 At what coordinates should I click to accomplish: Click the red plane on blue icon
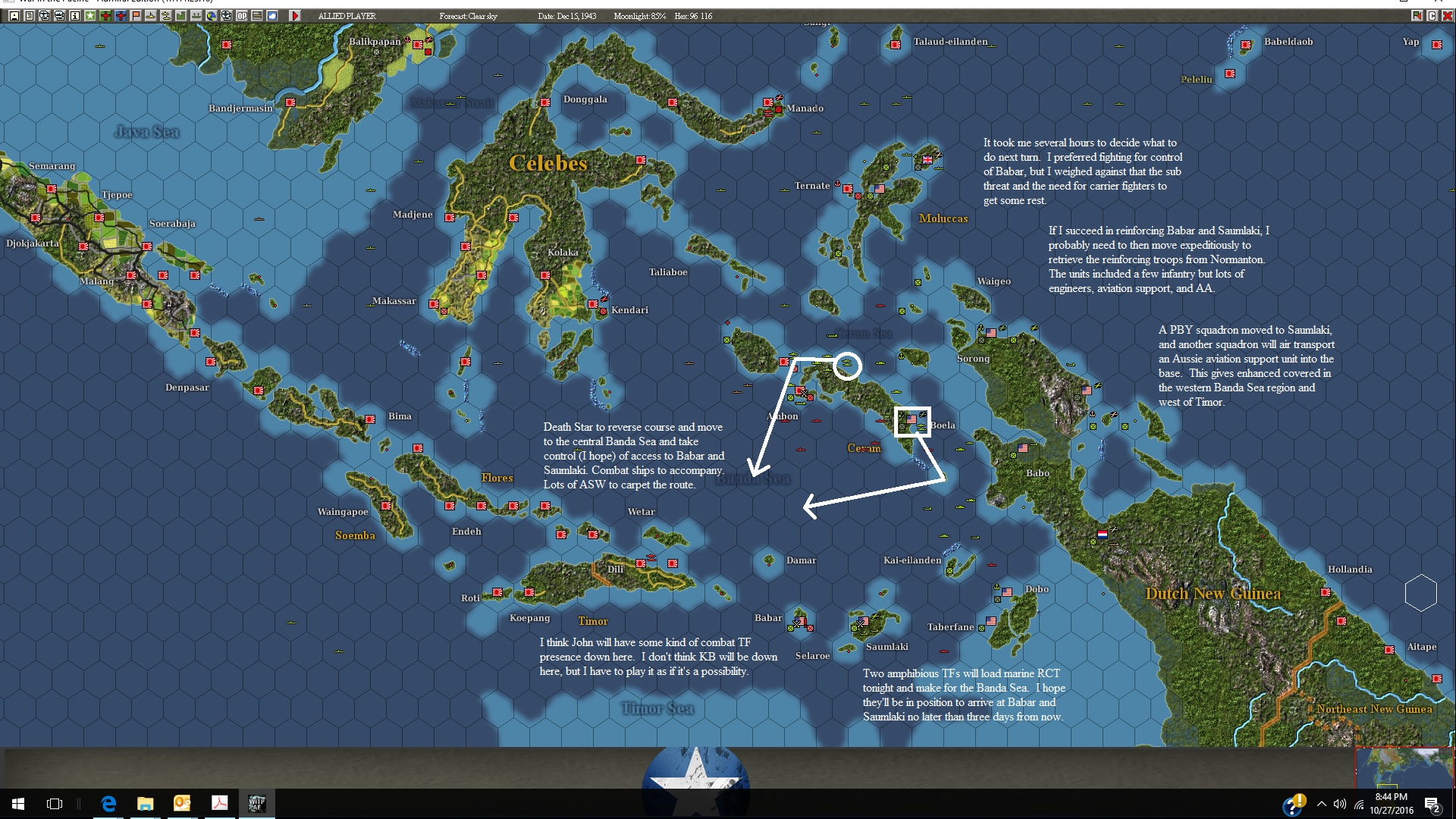click(121, 15)
